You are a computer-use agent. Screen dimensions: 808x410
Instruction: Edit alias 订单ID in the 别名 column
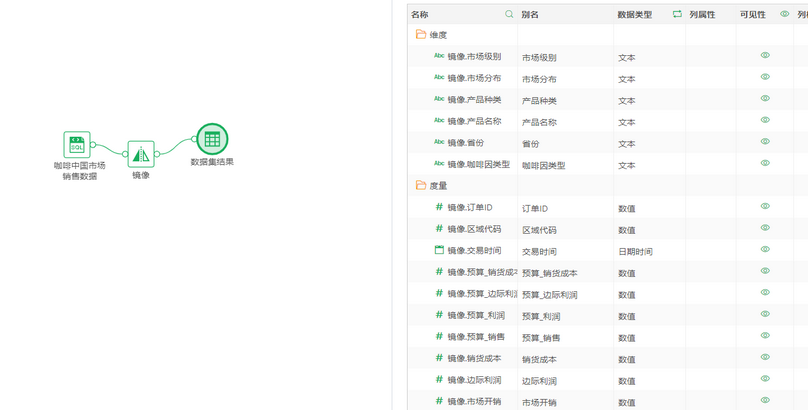click(x=535, y=209)
